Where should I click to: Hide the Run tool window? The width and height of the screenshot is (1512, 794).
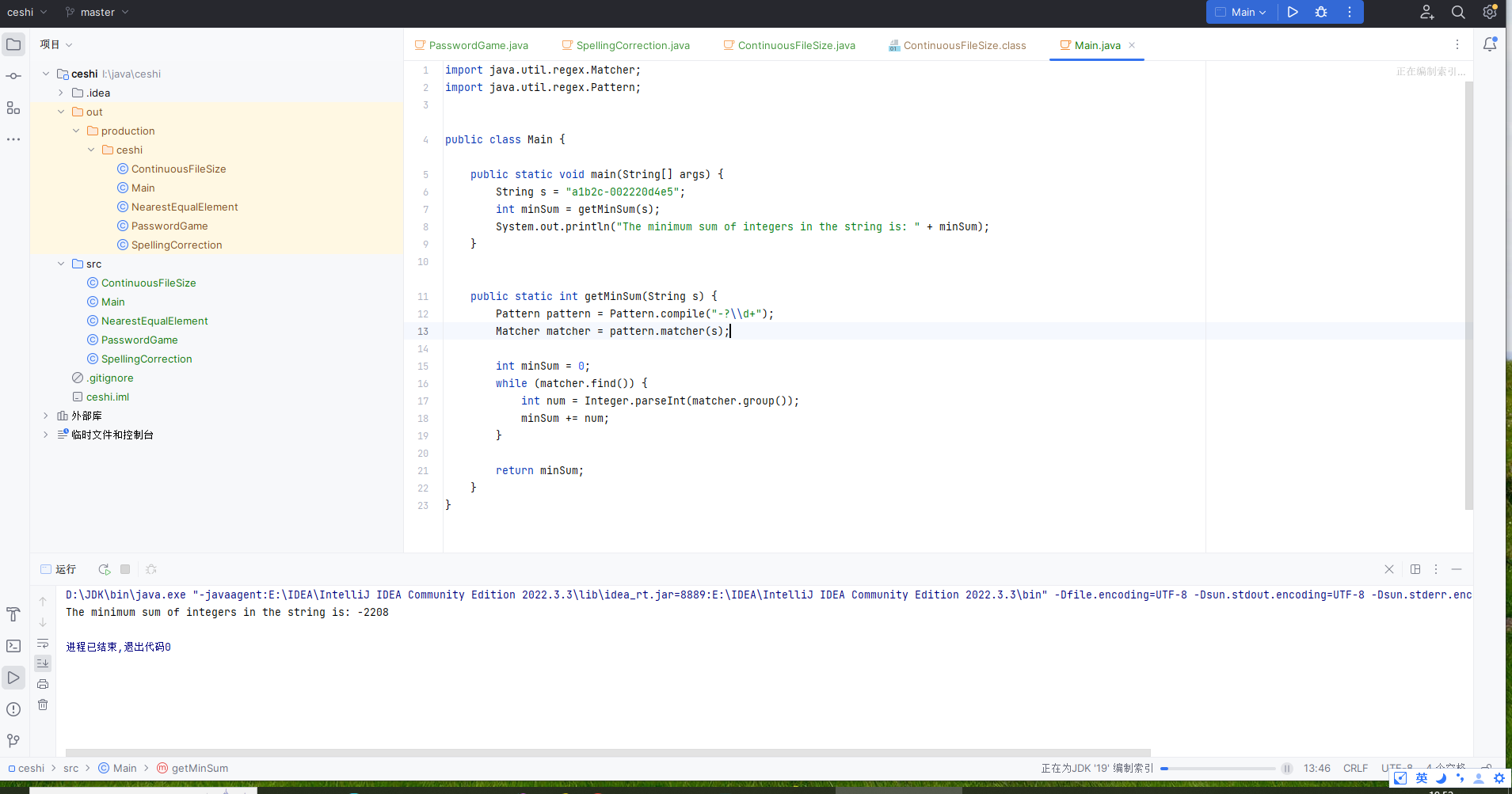tap(1457, 569)
